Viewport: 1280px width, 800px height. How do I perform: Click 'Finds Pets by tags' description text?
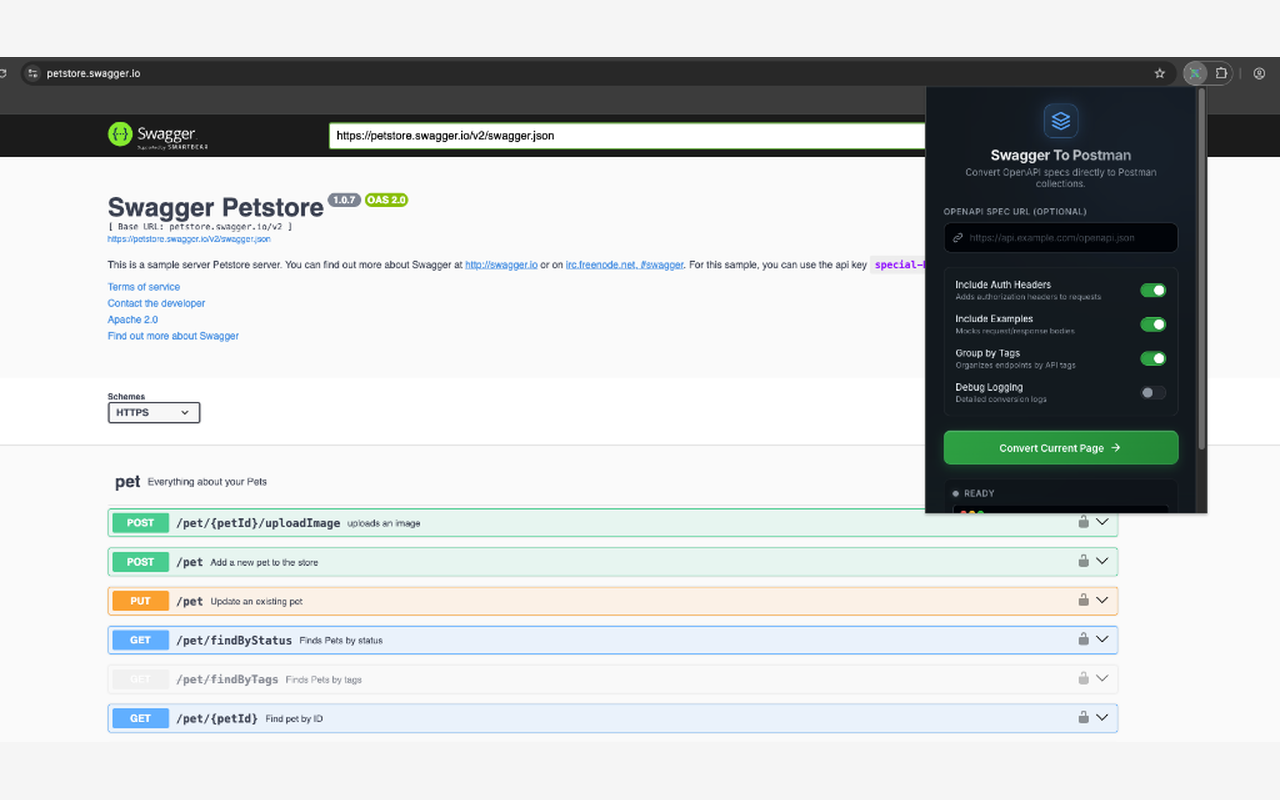324,680
